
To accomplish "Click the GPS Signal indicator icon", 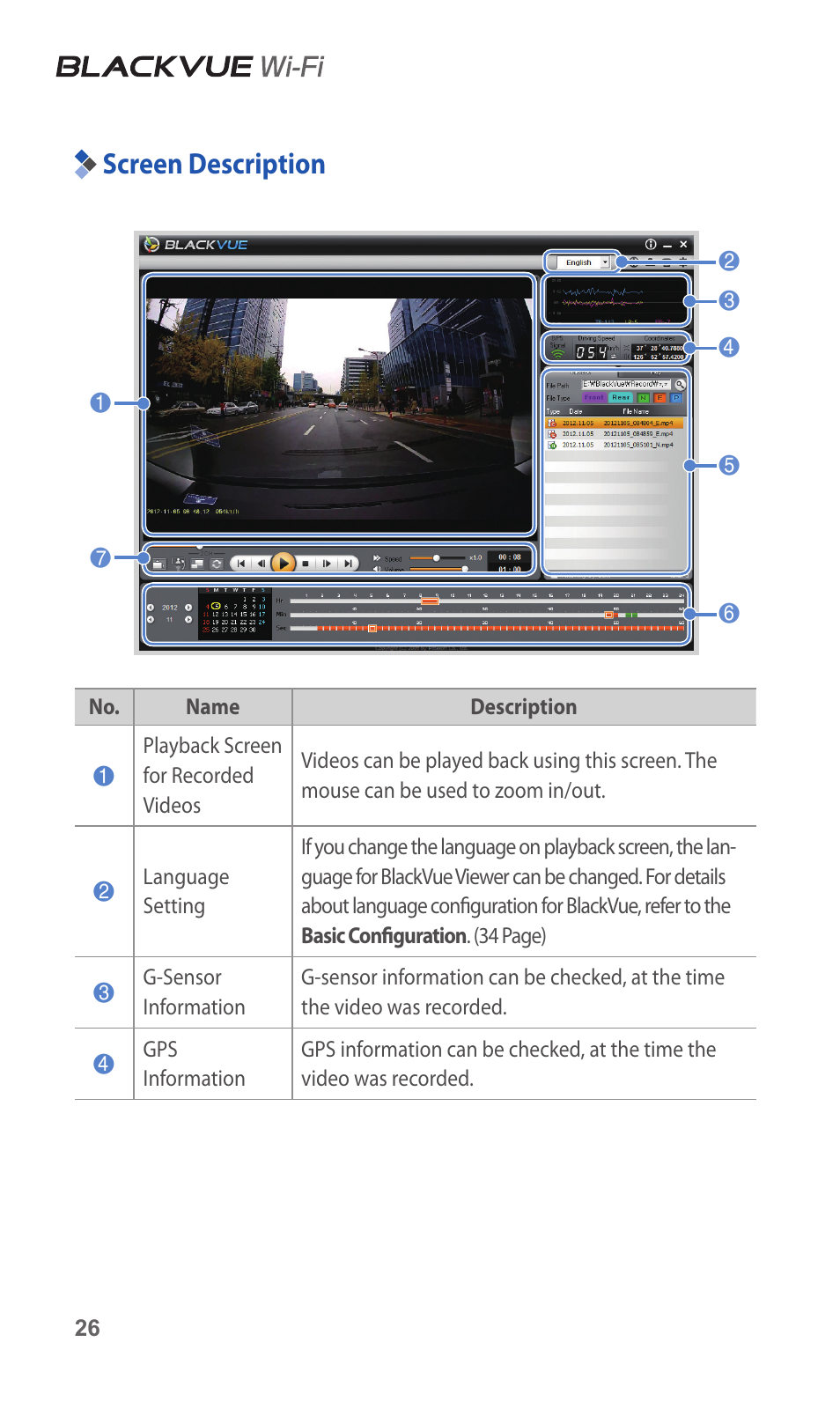I will [x=557, y=353].
